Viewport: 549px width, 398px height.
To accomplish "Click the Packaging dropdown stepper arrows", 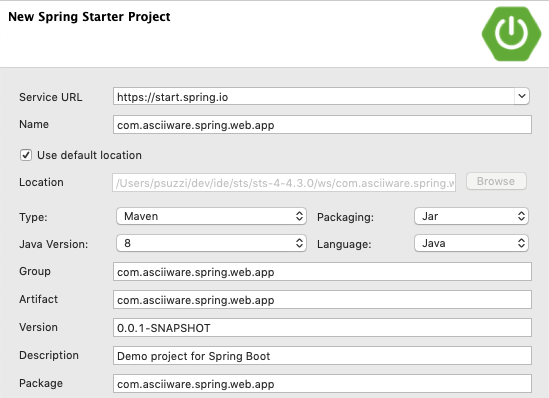I will click(x=521, y=216).
